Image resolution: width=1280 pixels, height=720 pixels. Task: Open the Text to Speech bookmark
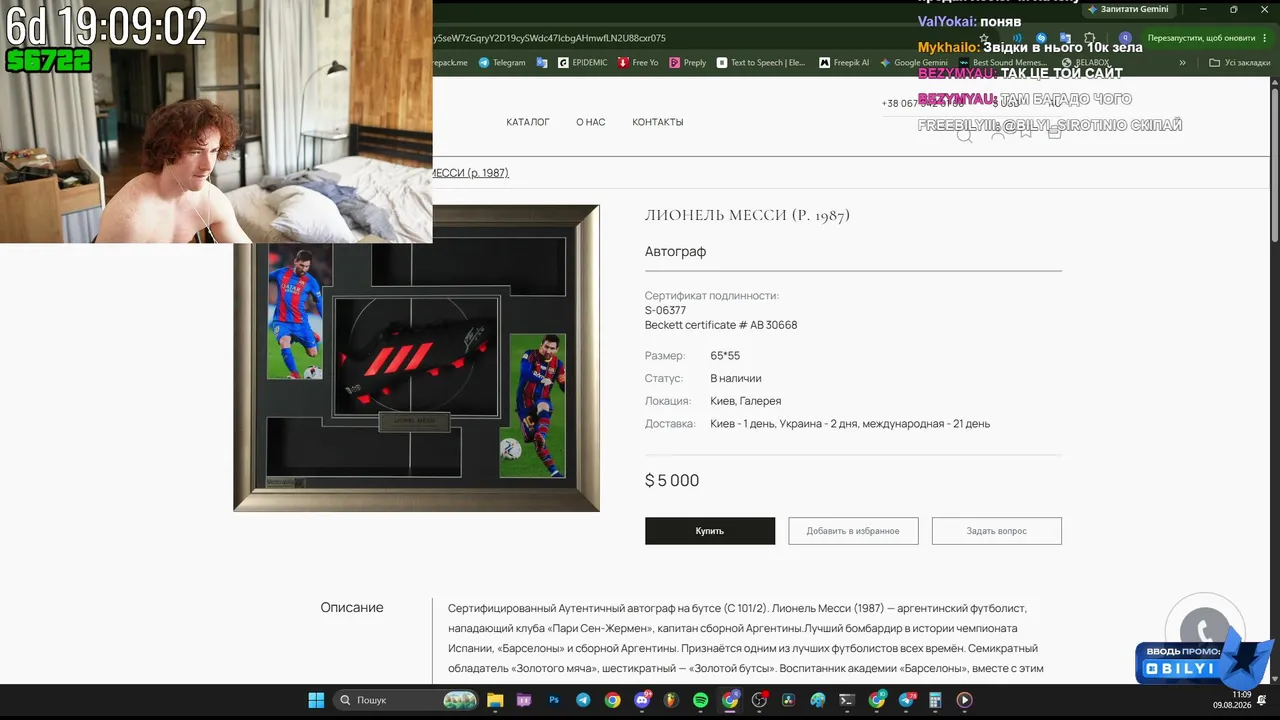(761, 62)
